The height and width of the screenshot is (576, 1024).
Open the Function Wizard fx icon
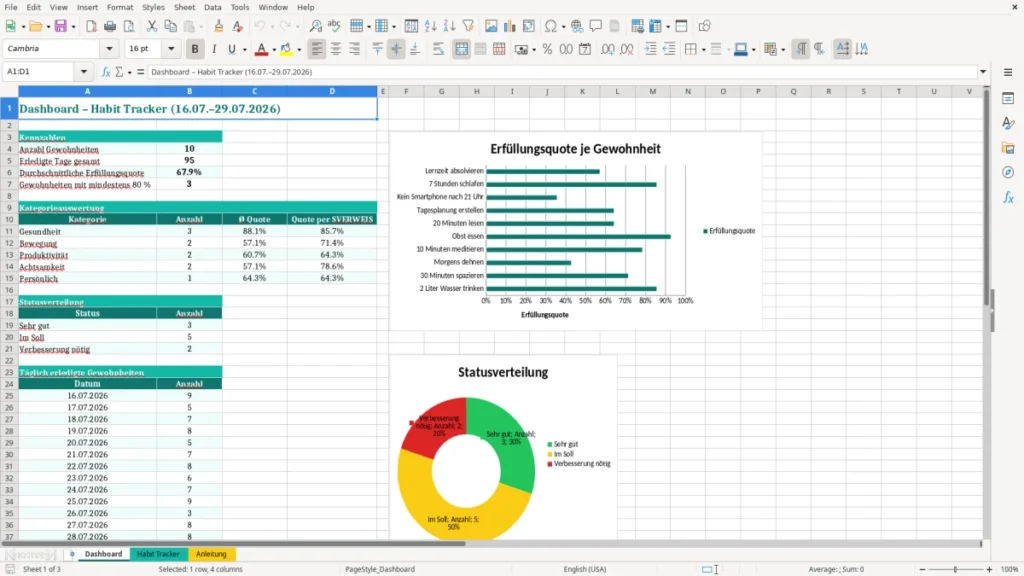(106, 72)
